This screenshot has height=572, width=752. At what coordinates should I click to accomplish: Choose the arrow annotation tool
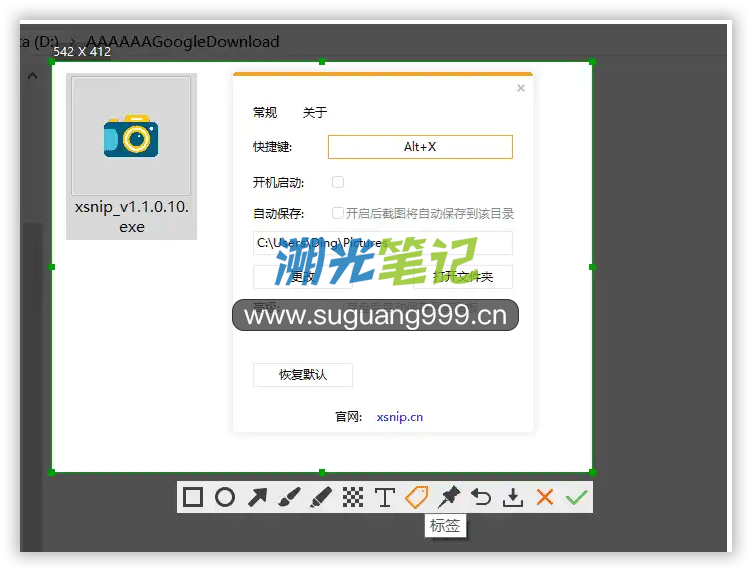coord(257,497)
